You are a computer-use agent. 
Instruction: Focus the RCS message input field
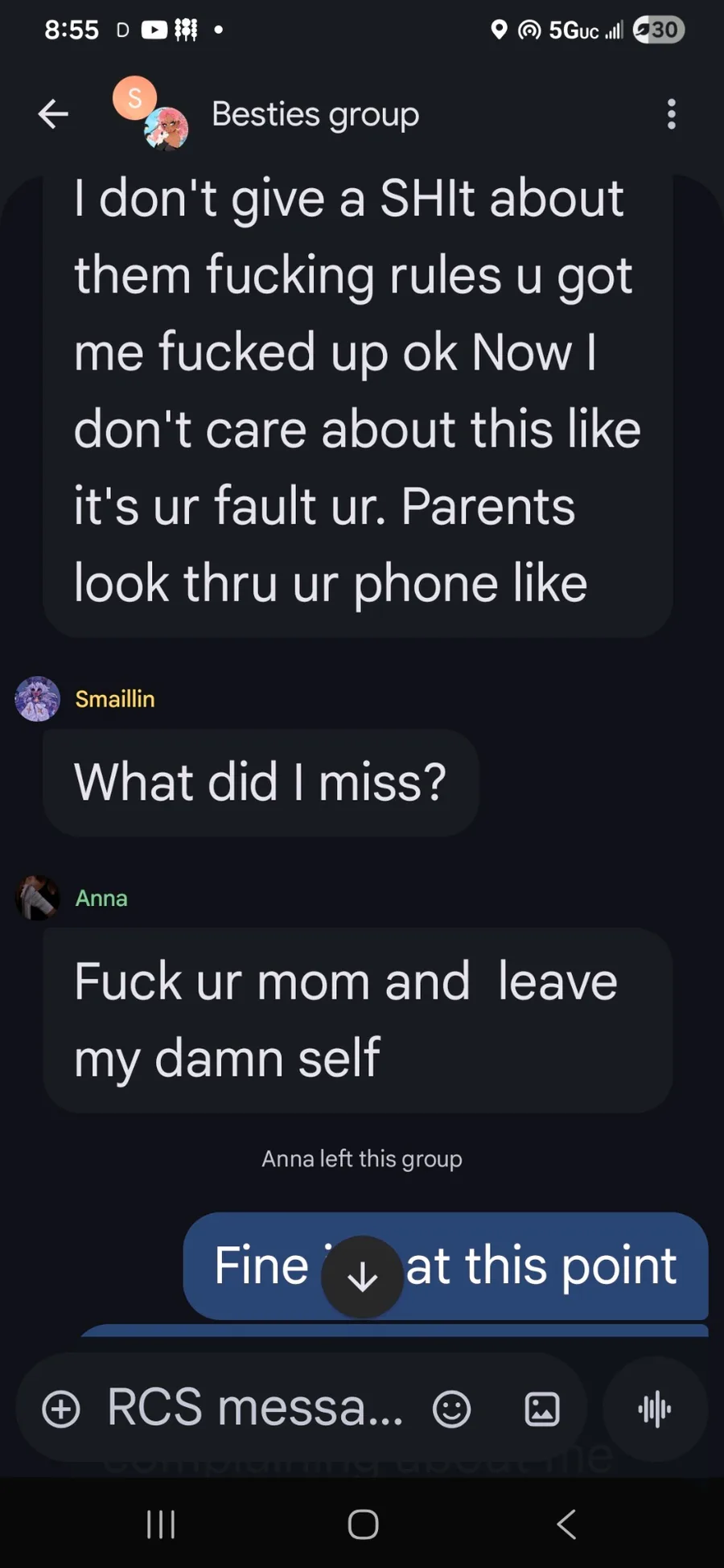click(x=256, y=1408)
